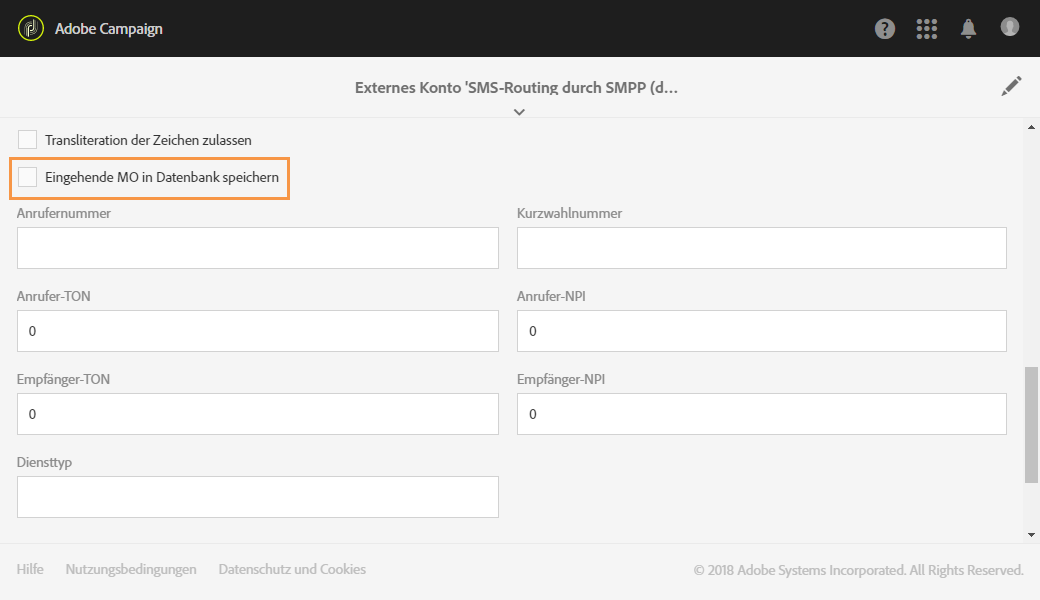Click scrollbar down arrow
This screenshot has height=600, width=1040.
[x=1032, y=535]
